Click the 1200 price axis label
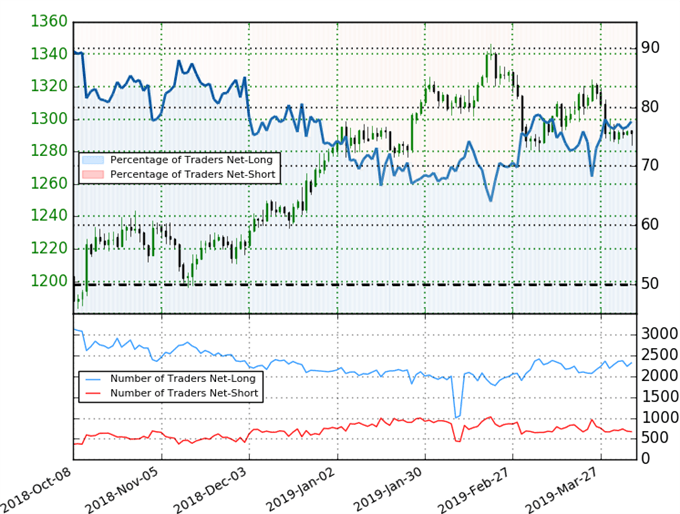 [x=49, y=281]
